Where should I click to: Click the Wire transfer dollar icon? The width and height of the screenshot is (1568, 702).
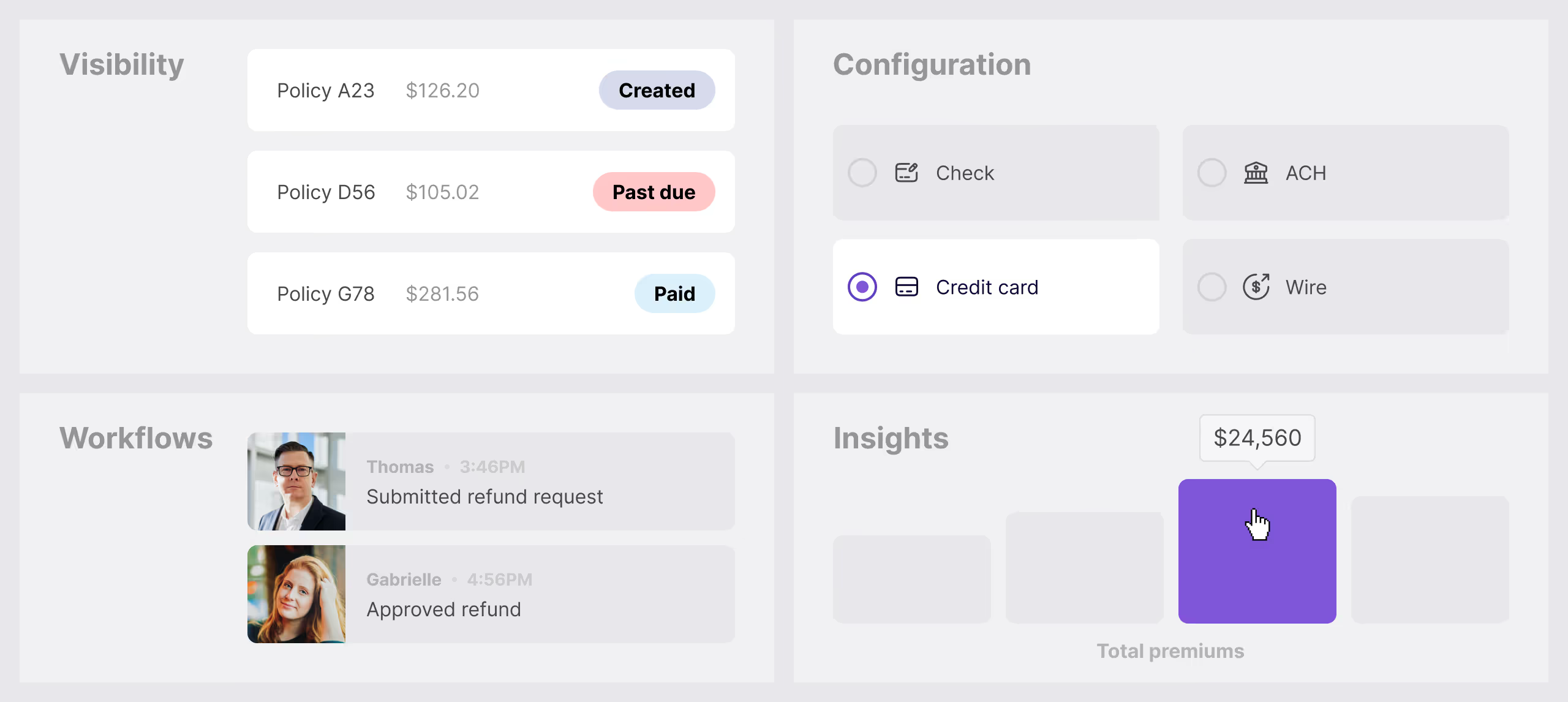[1256, 287]
